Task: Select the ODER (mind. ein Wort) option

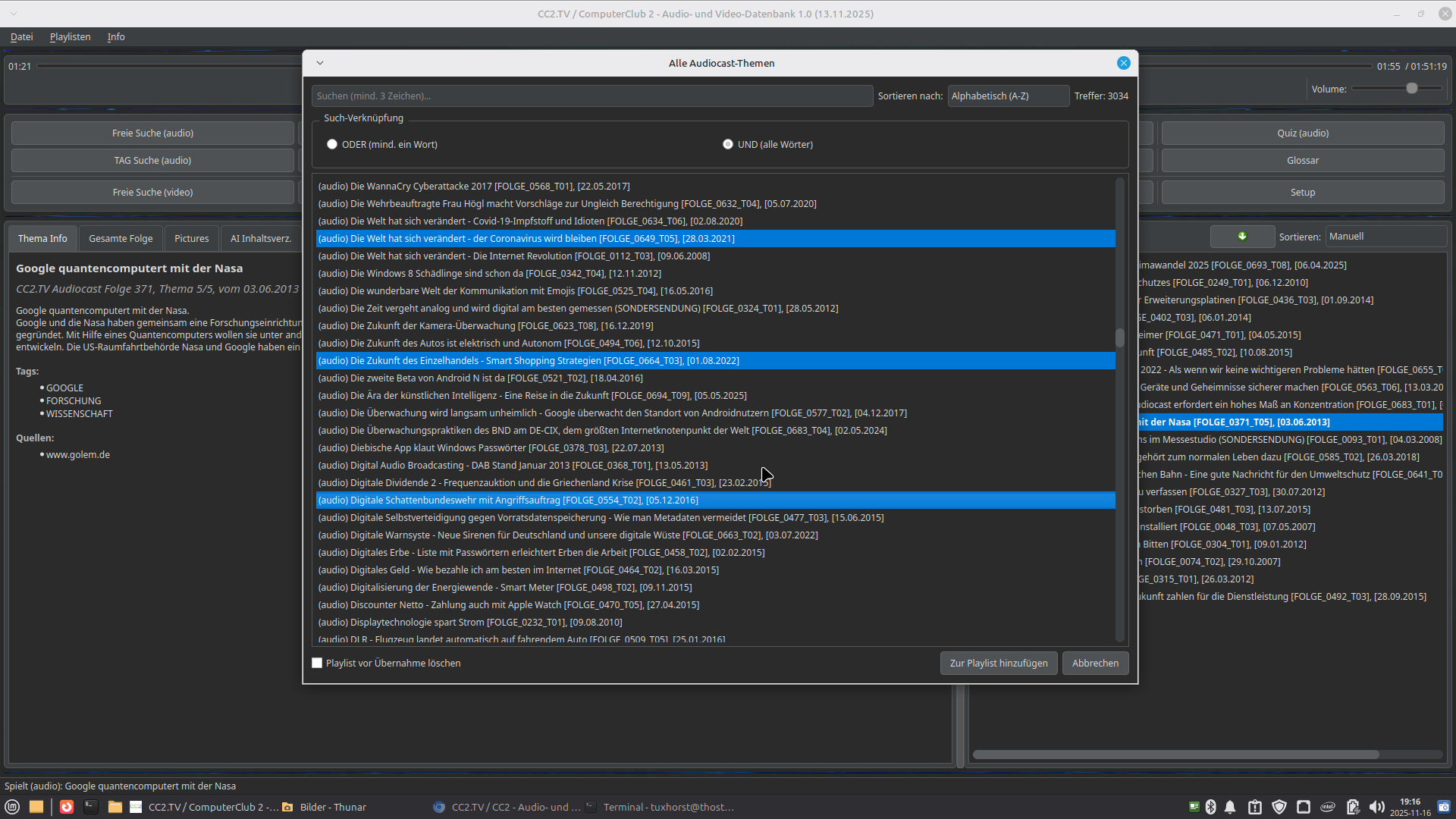Action: pyautogui.click(x=332, y=144)
